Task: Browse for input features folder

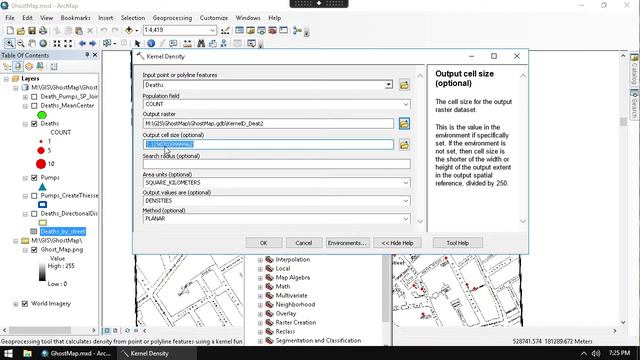Action: click(404, 85)
